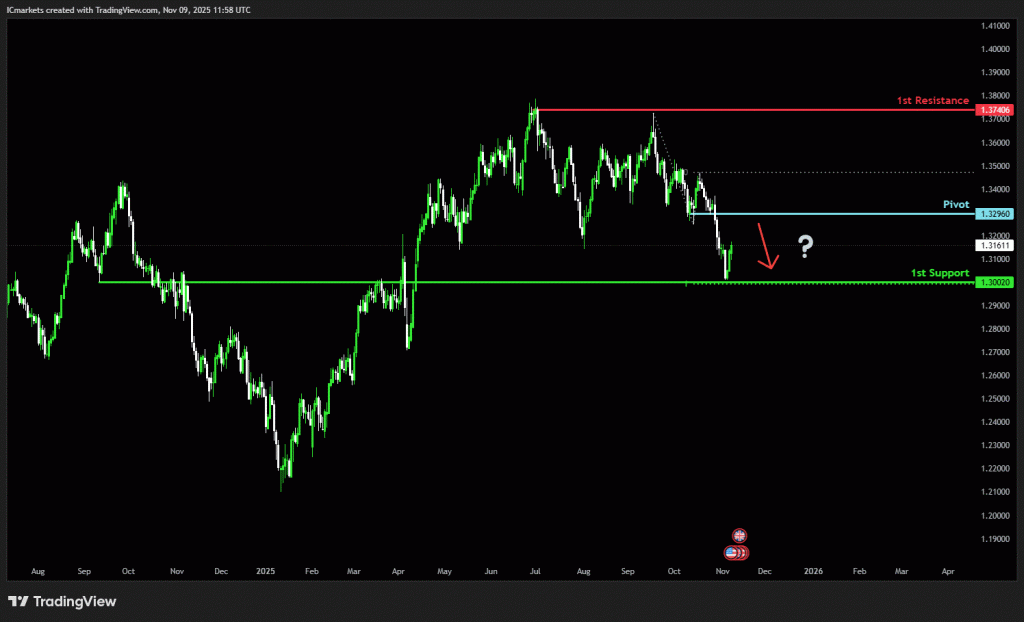This screenshot has width=1024, height=622.
Task: Select the question mark annotation
Action: (804, 247)
